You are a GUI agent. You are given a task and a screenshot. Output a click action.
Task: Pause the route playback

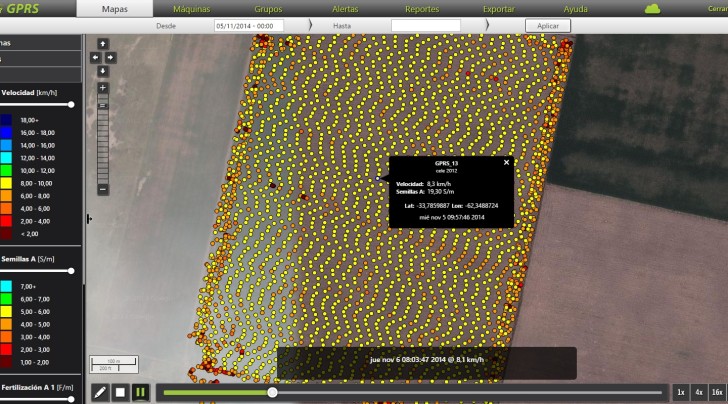pos(140,392)
